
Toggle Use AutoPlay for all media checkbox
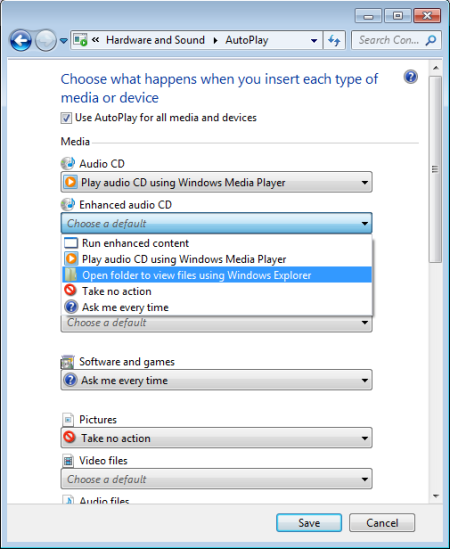click(66, 118)
